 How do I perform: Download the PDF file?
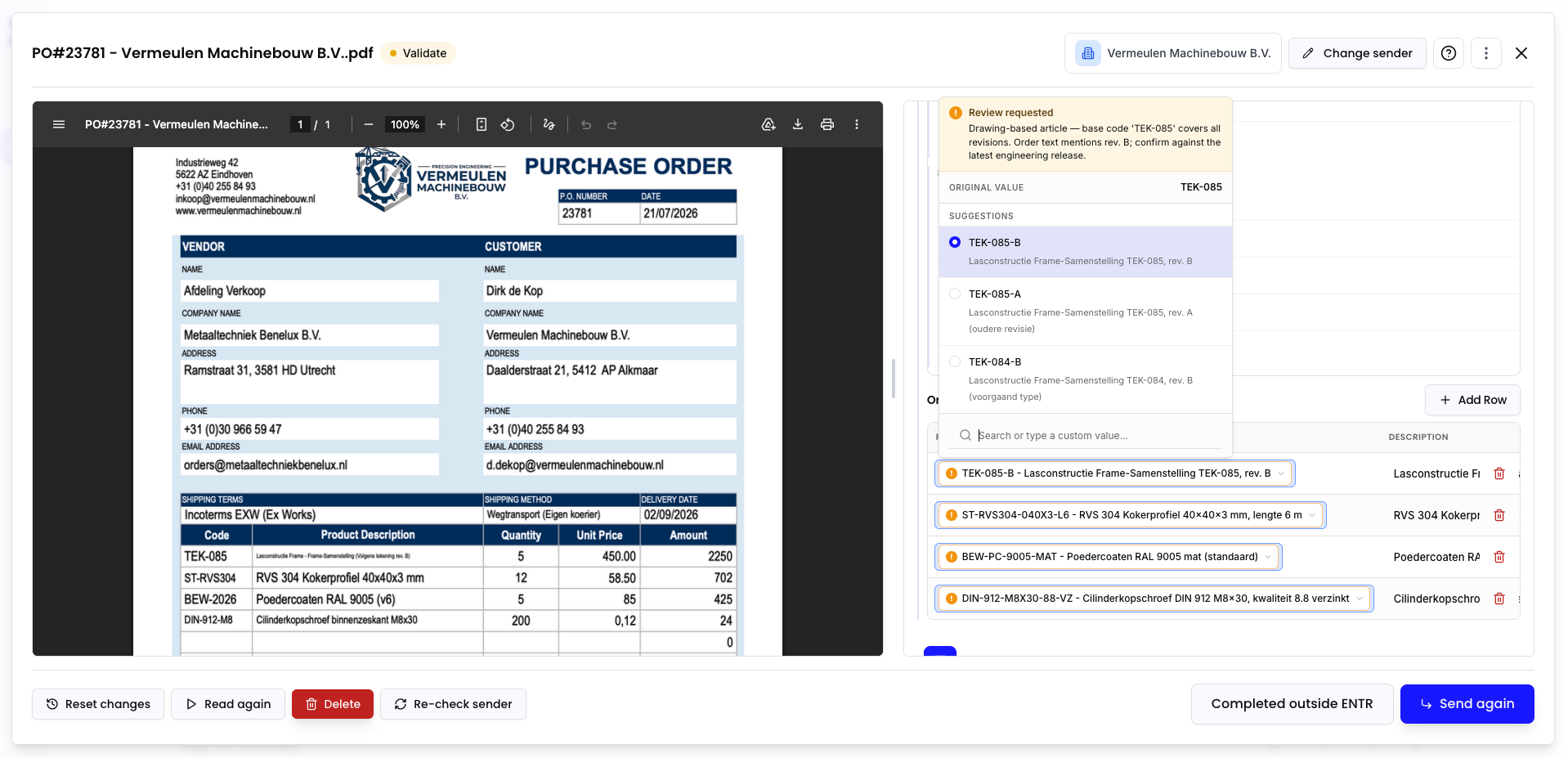point(798,124)
